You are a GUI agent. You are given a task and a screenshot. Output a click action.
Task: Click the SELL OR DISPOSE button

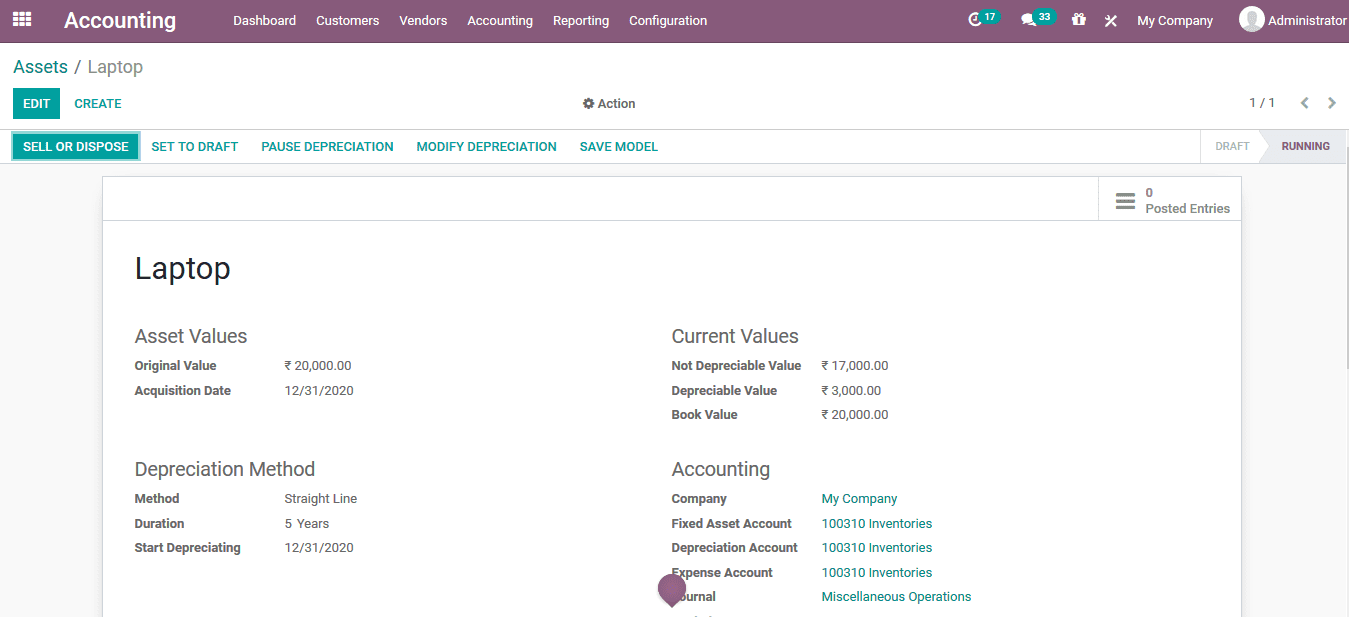[x=75, y=146]
